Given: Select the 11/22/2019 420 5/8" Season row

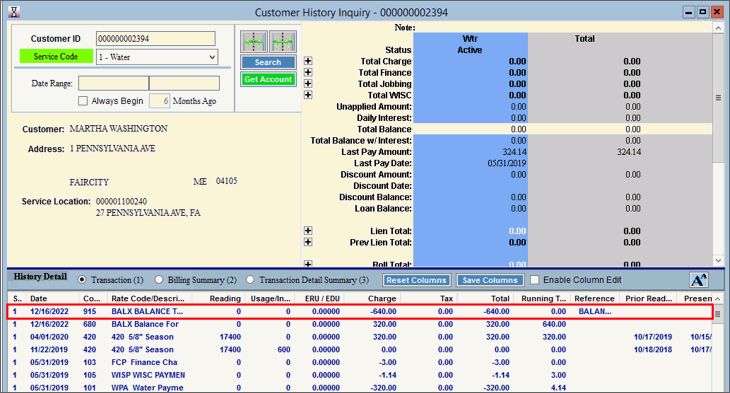Looking at the screenshot, I should coord(359,349).
